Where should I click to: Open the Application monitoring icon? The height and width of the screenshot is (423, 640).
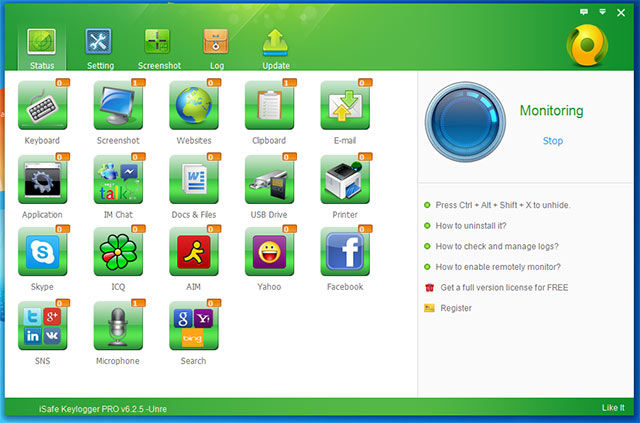coord(42,180)
